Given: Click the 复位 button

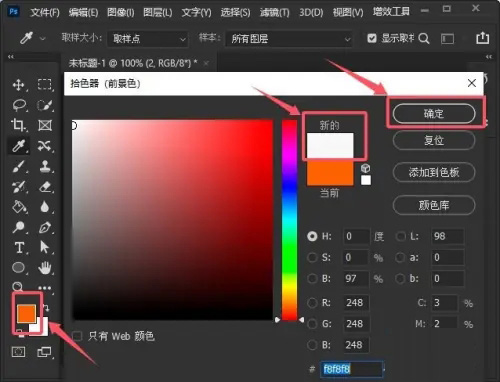Looking at the screenshot, I should pos(434,140).
